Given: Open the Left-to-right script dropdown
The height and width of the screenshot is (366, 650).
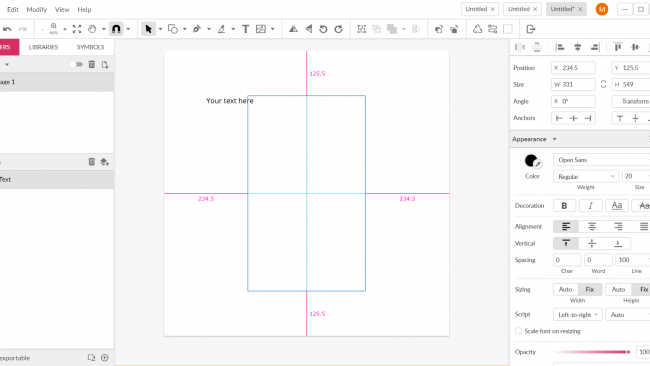Looking at the screenshot, I should [577, 315].
